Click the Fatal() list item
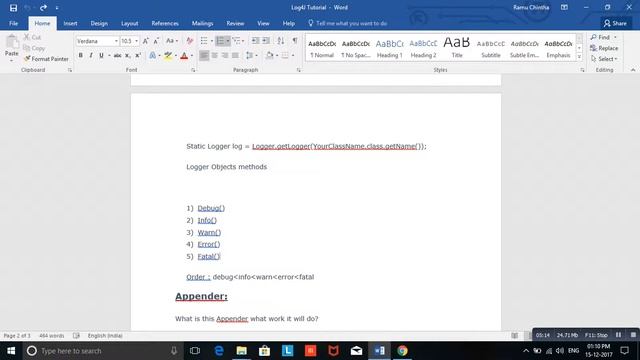The image size is (640, 360). coord(209,257)
